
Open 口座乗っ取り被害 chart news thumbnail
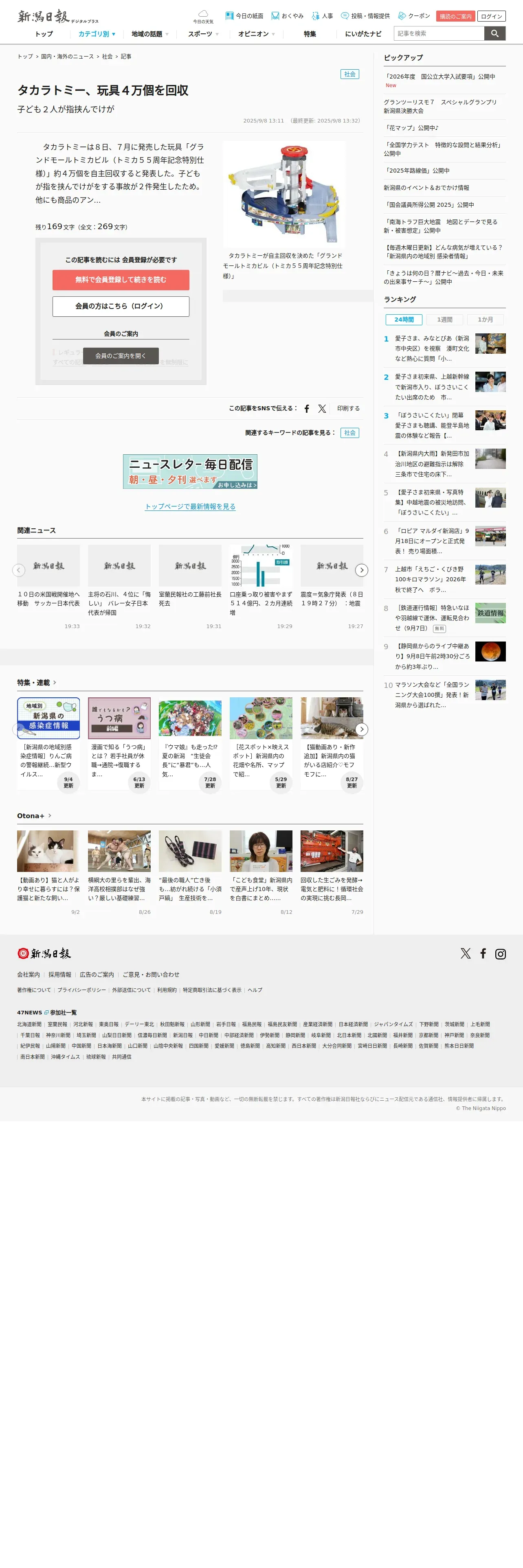tap(261, 565)
